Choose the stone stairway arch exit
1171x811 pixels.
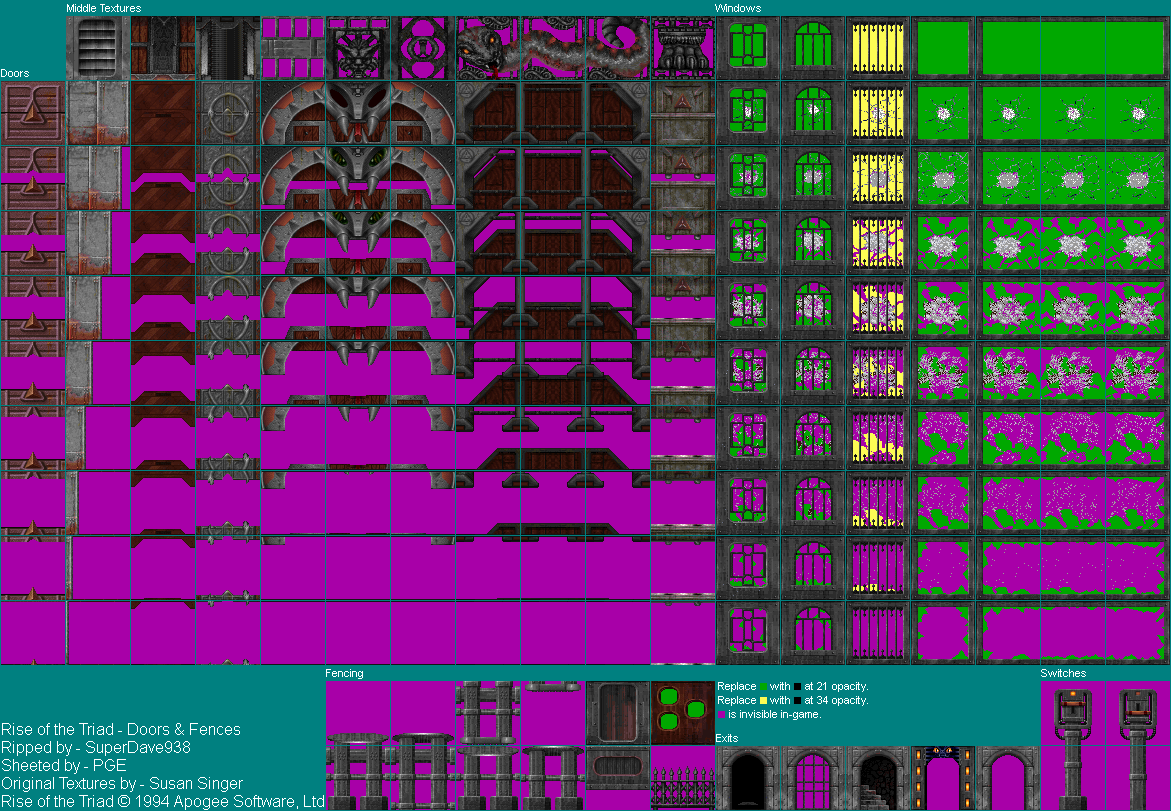[878, 777]
